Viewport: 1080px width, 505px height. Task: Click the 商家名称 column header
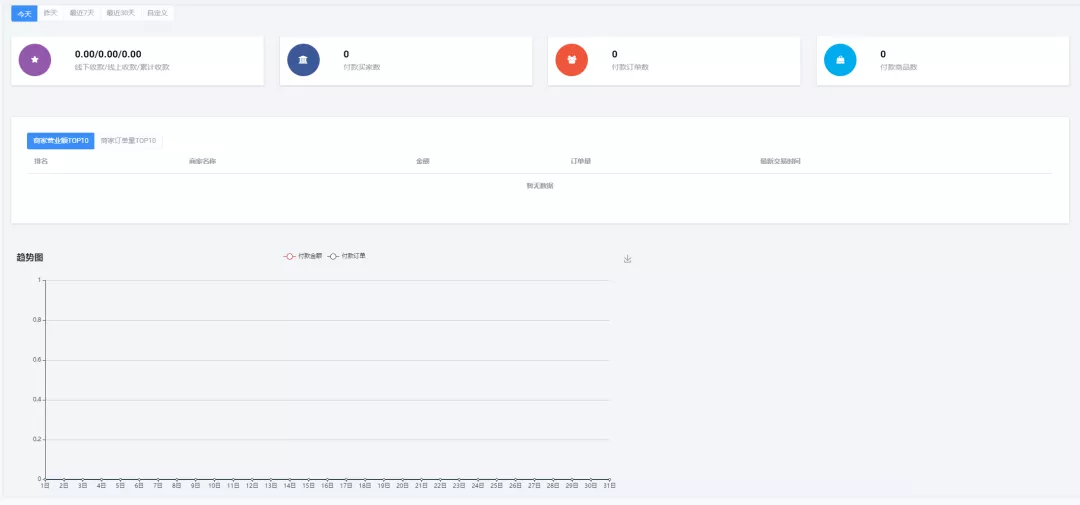coord(203,161)
